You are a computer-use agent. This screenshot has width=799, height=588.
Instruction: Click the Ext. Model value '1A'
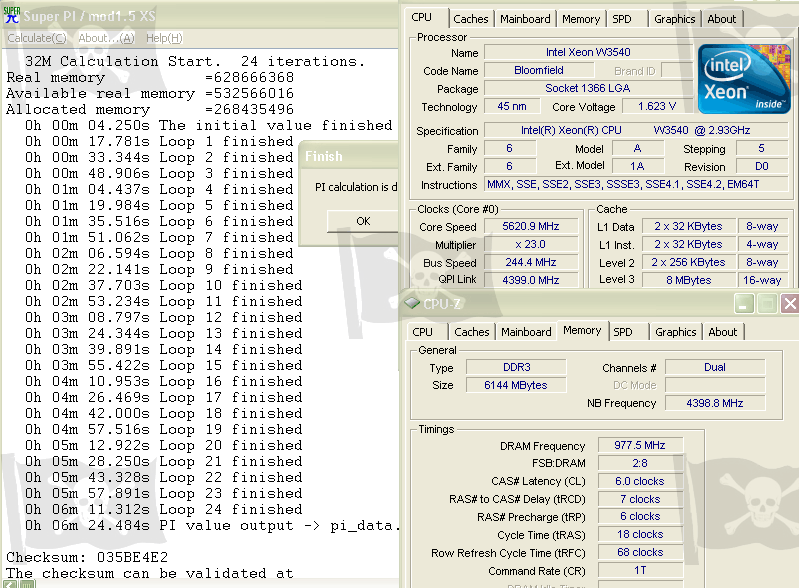pos(637,167)
